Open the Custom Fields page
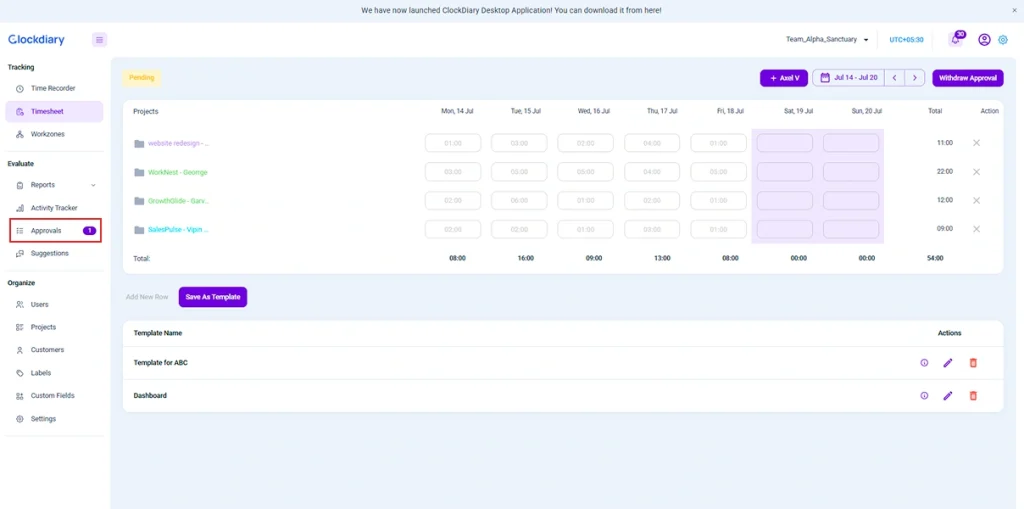The height and width of the screenshot is (509, 1024). pyautogui.click(x=54, y=396)
